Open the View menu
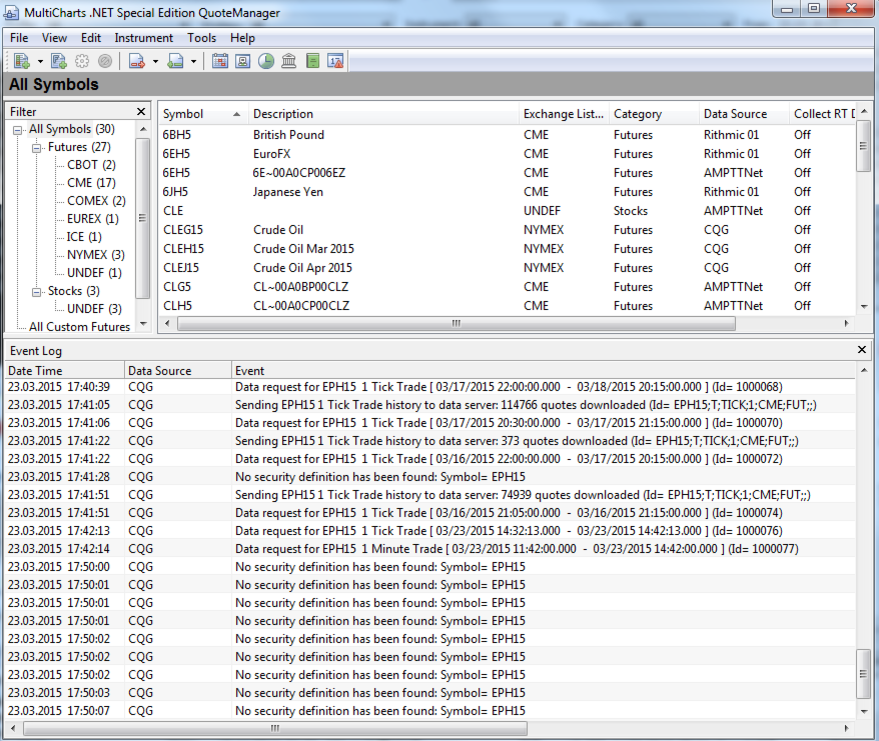879x741 pixels. pos(54,38)
